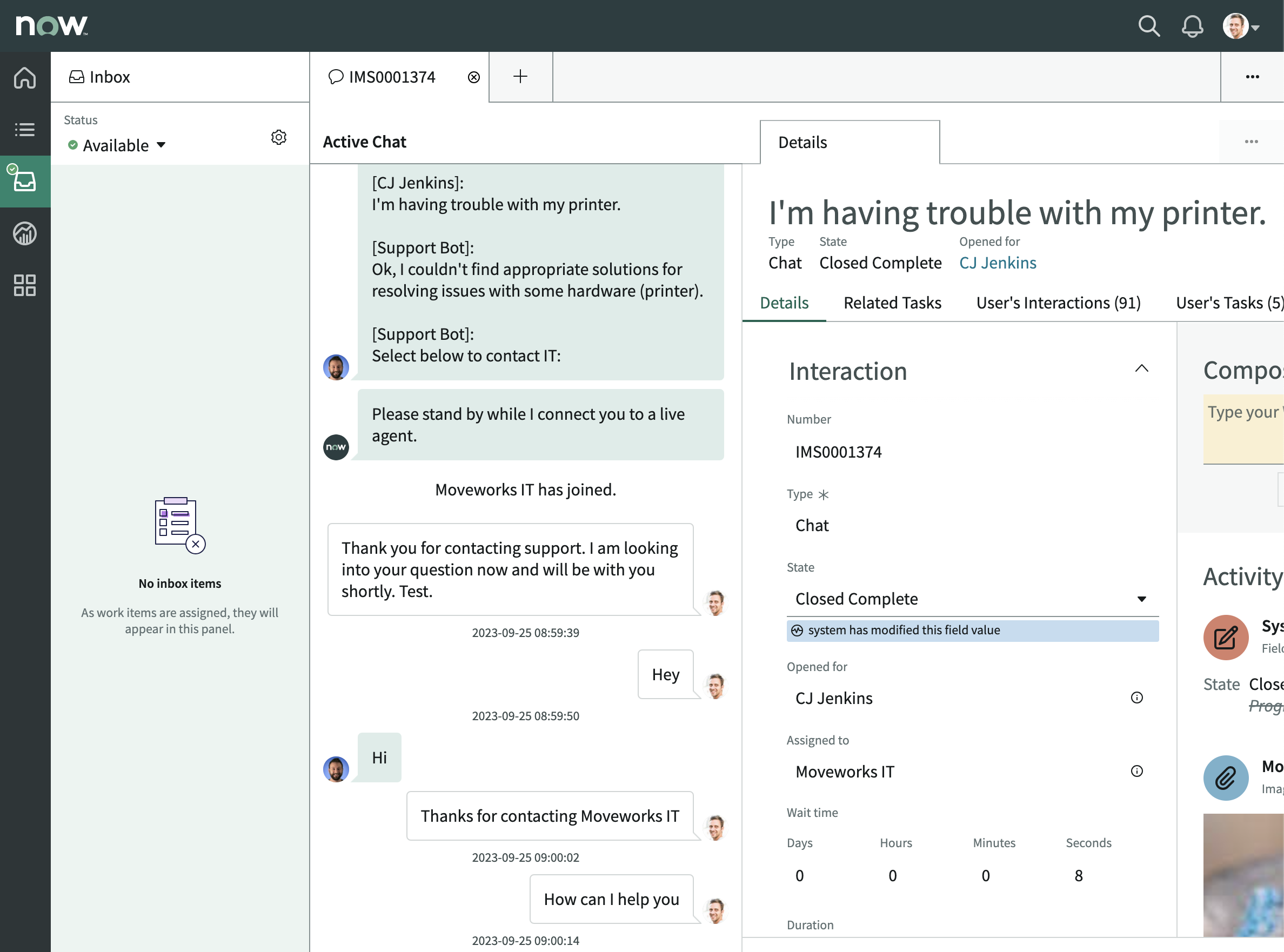This screenshot has width=1284, height=952.
Task: Change the Available status dropdown
Action: (x=117, y=145)
